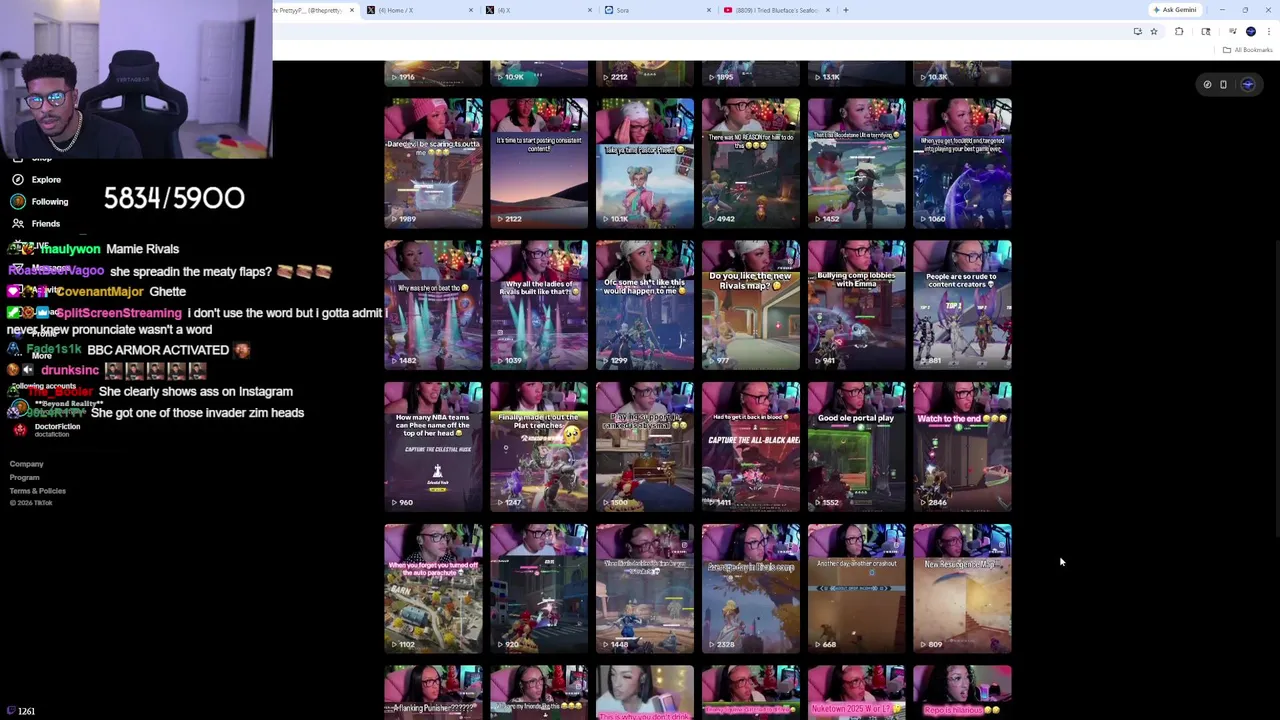This screenshot has height=720, width=1280.
Task: Switch to the Sora tab
Action: (x=657, y=10)
